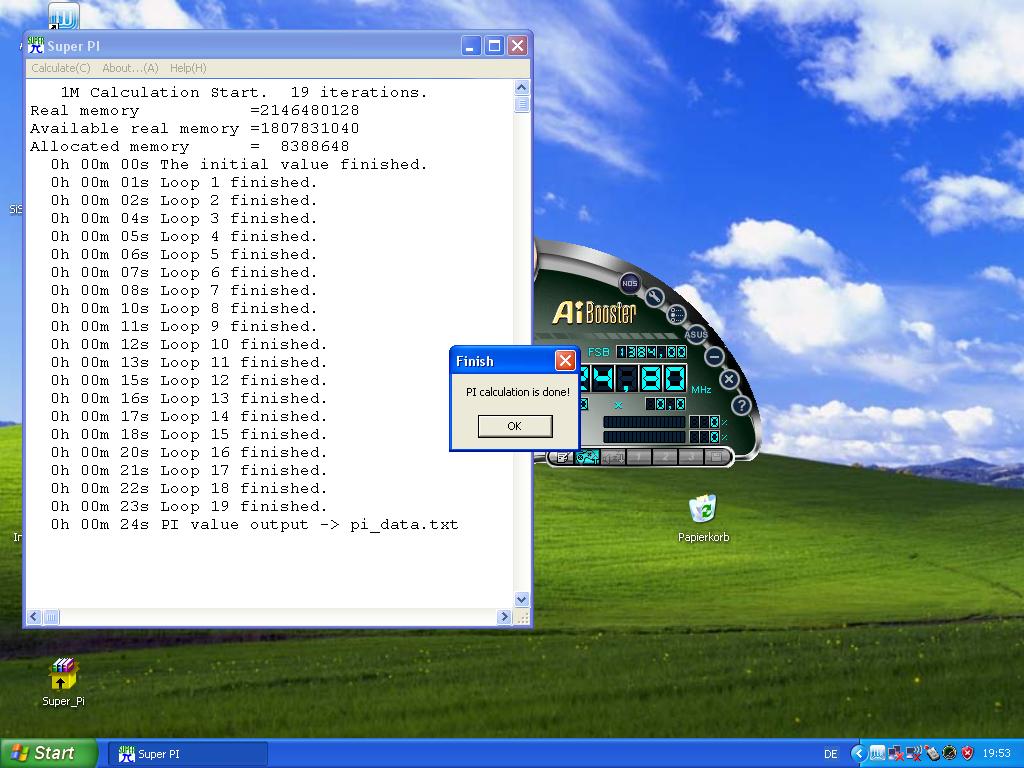Click AI Booster options list icon
The height and width of the screenshot is (768, 1024).
[677, 314]
